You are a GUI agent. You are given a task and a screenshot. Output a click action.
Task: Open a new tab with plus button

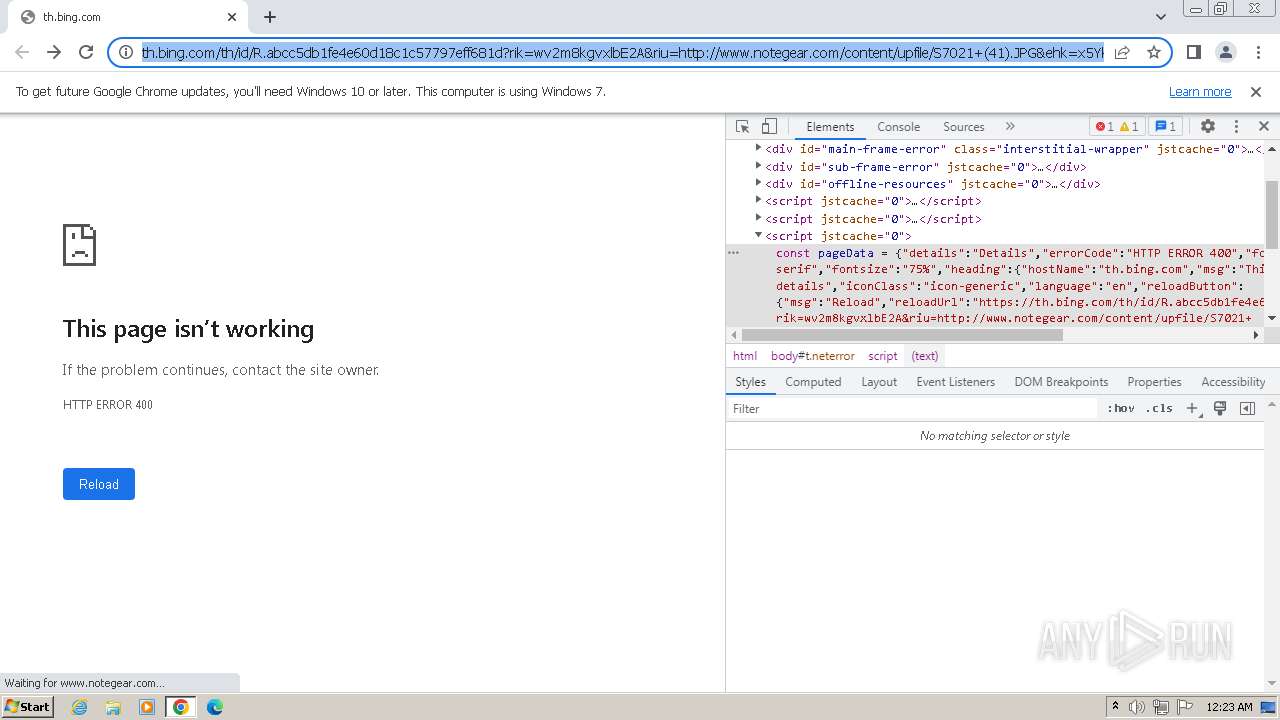[x=270, y=17]
